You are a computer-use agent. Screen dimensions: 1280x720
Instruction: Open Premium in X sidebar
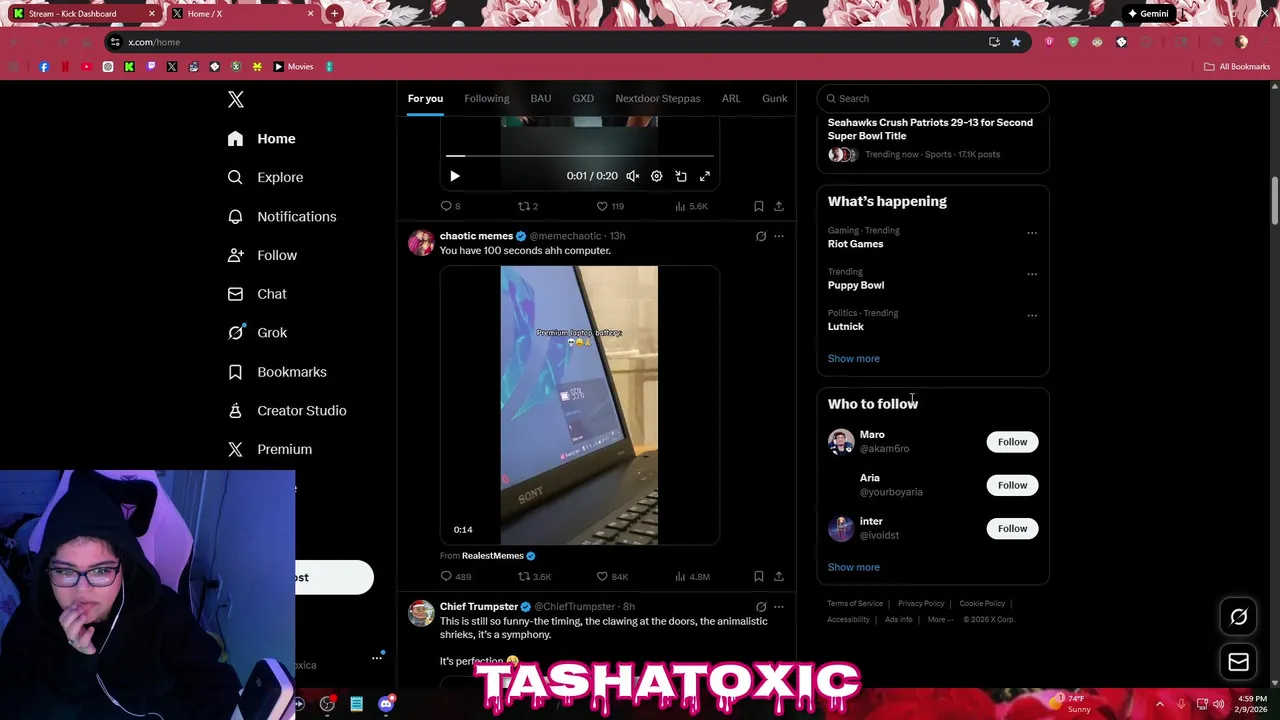[x=270, y=450]
